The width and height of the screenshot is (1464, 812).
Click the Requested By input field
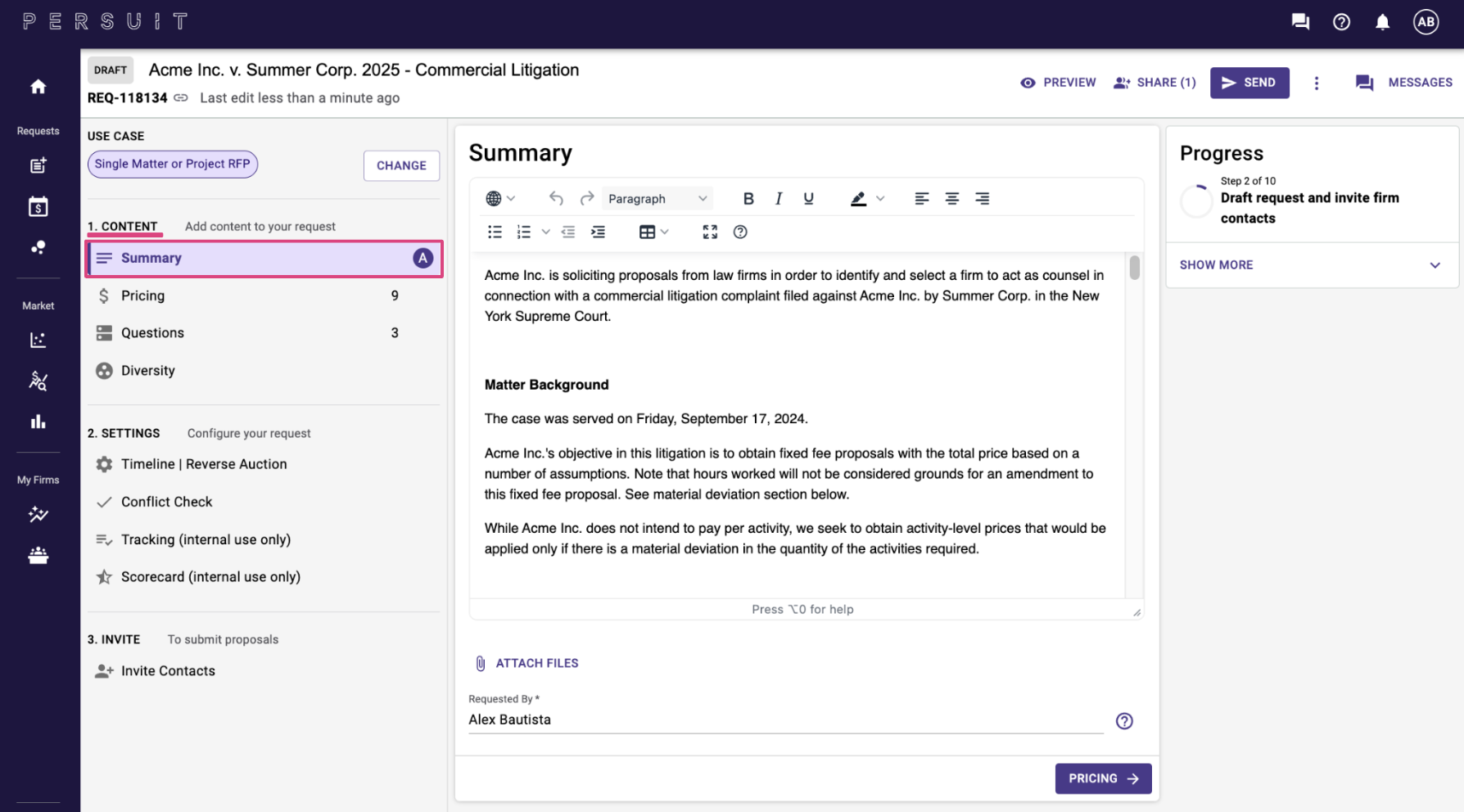click(x=785, y=720)
